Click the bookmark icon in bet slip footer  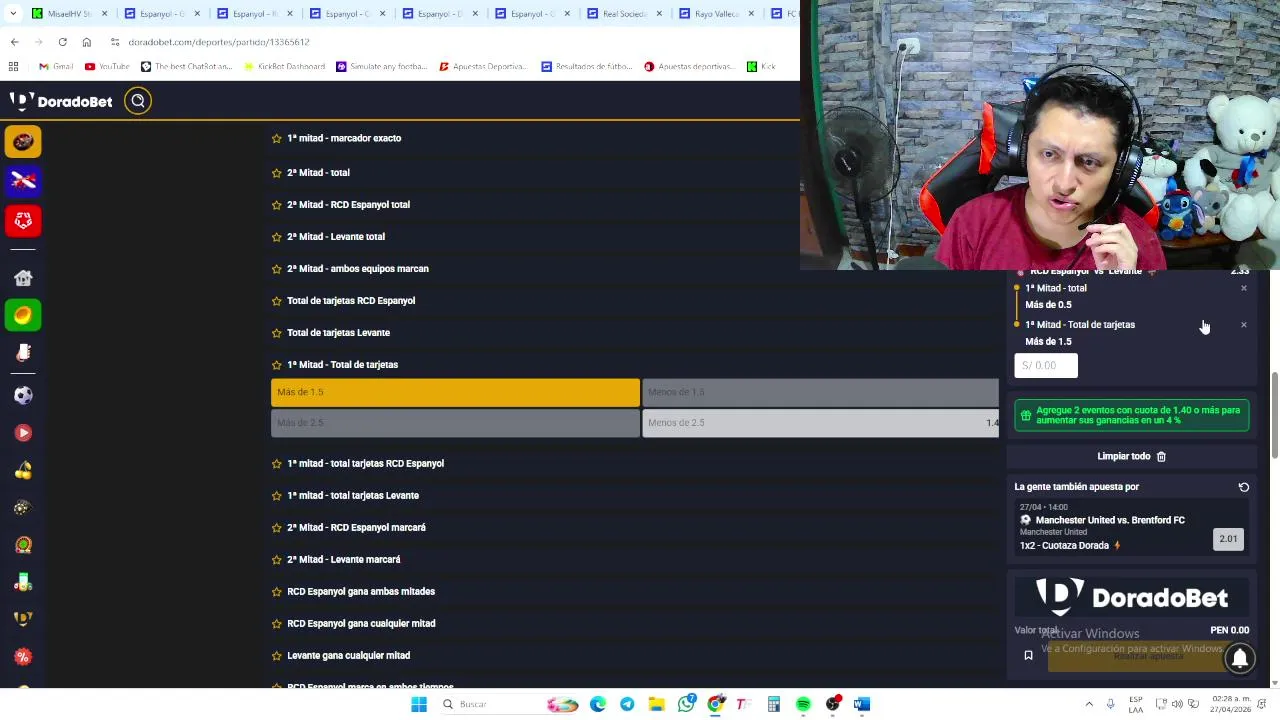pyautogui.click(x=1028, y=656)
